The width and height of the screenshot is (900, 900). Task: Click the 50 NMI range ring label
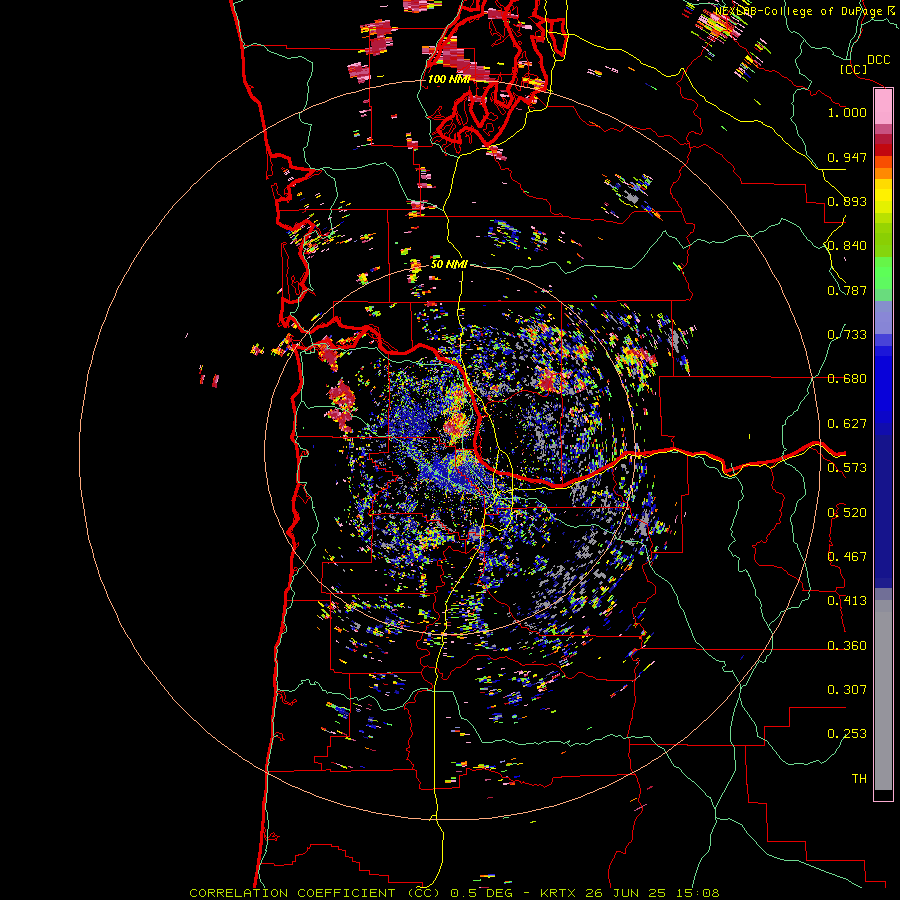coord(449,265)
